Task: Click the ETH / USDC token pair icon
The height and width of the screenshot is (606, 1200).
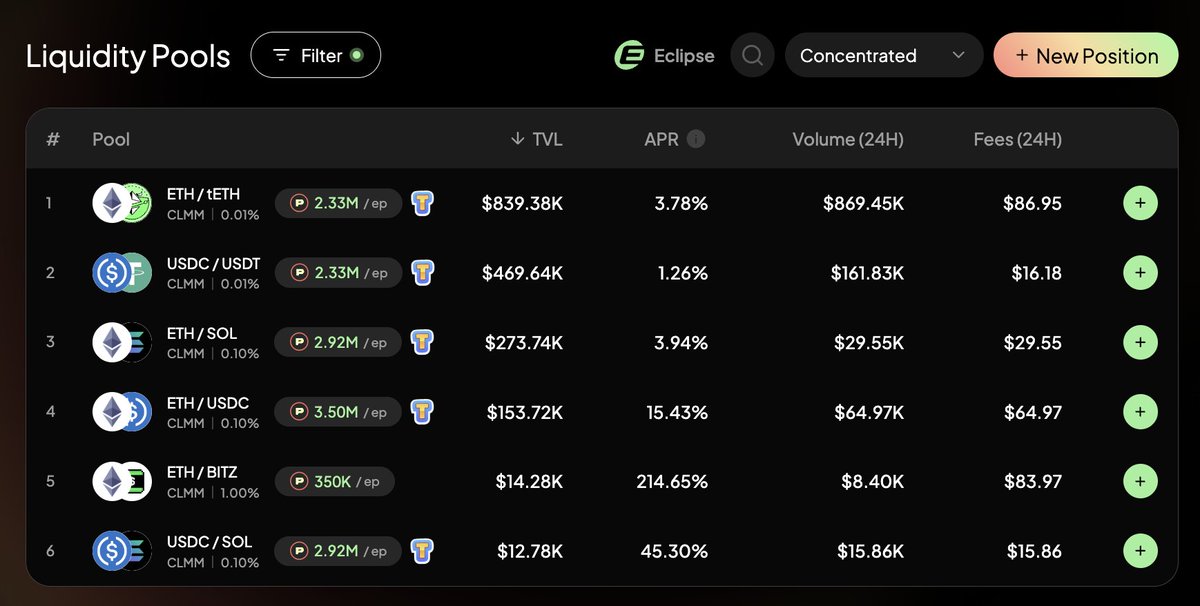Action: [122, 412]
